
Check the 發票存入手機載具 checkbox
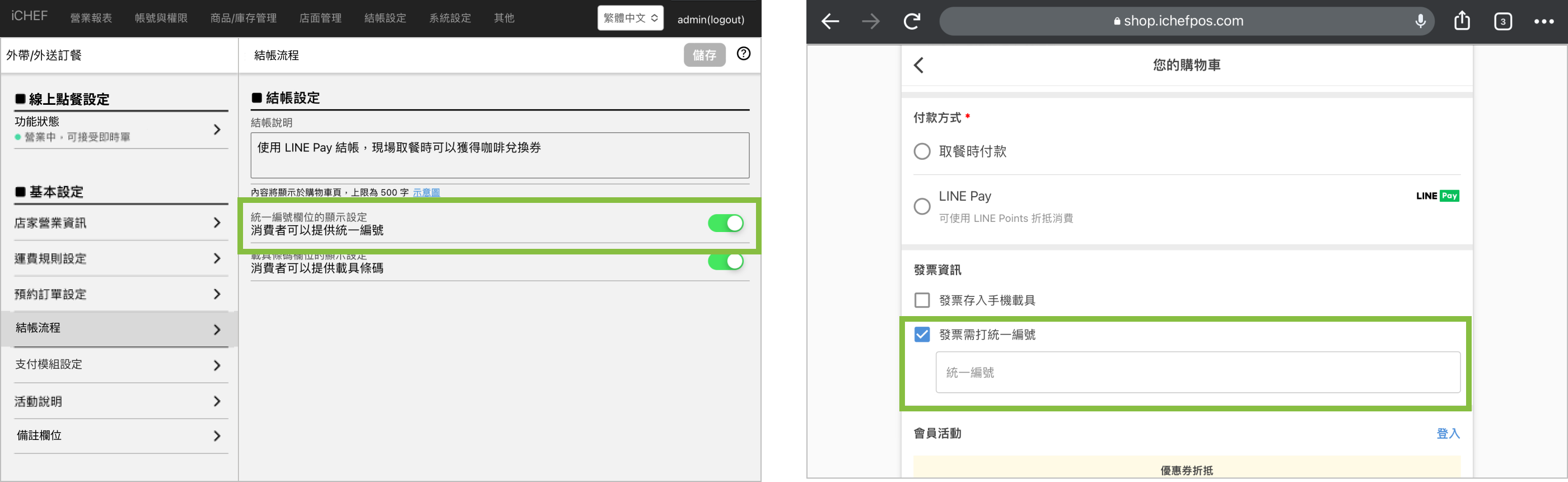tap(922, 300)
